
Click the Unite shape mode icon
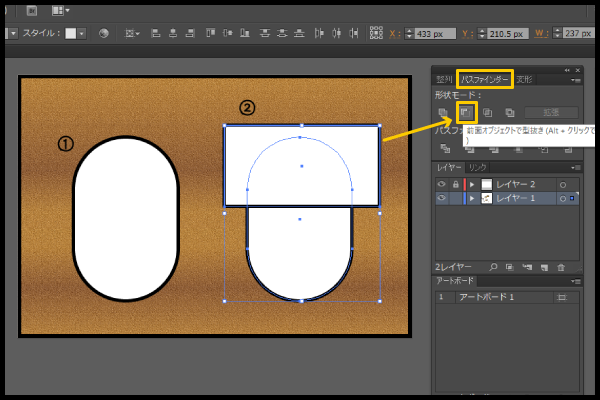pos(443,112)
